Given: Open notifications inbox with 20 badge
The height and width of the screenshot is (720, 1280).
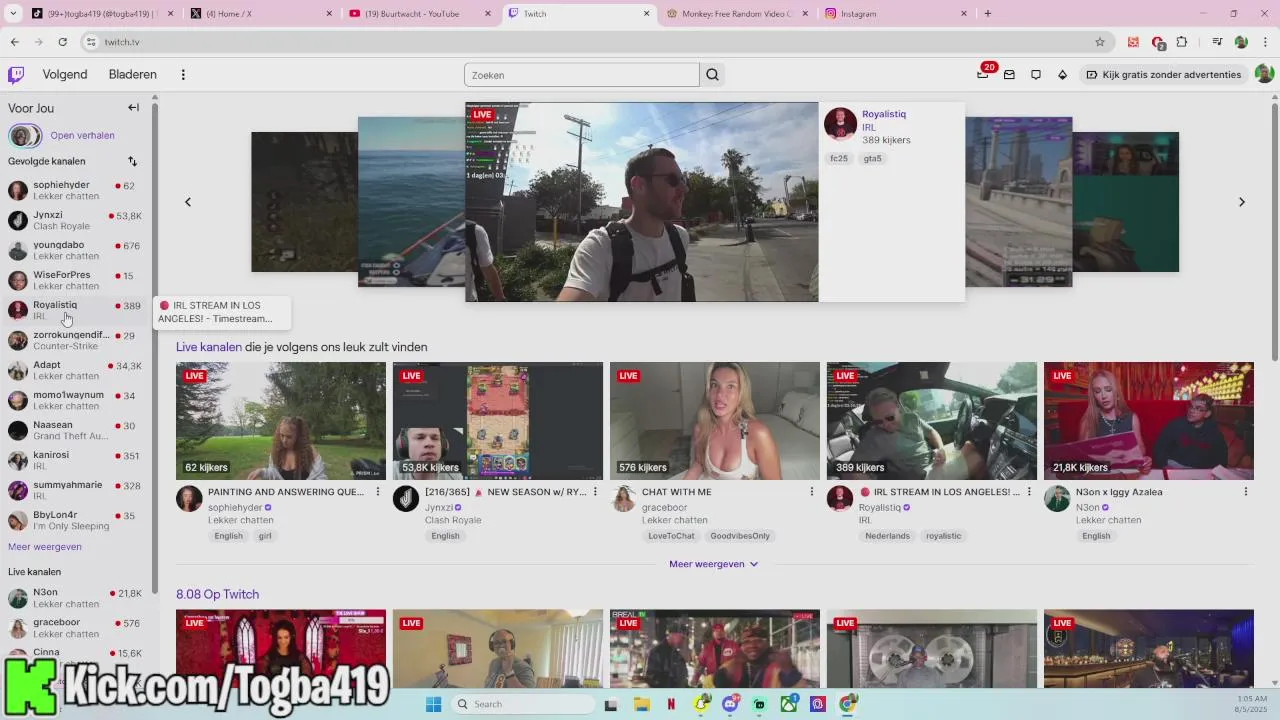Looking at the screenshot, I should (984, 74).
